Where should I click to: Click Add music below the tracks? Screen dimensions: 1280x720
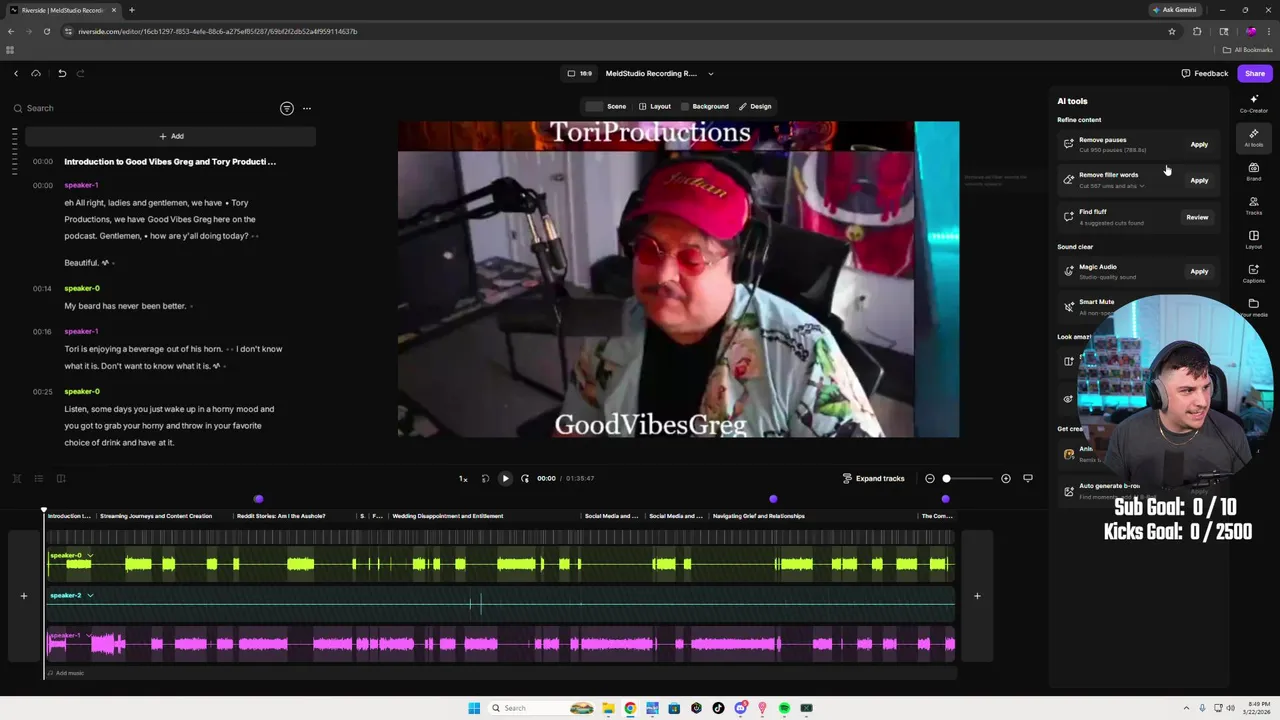click(66, 673)
